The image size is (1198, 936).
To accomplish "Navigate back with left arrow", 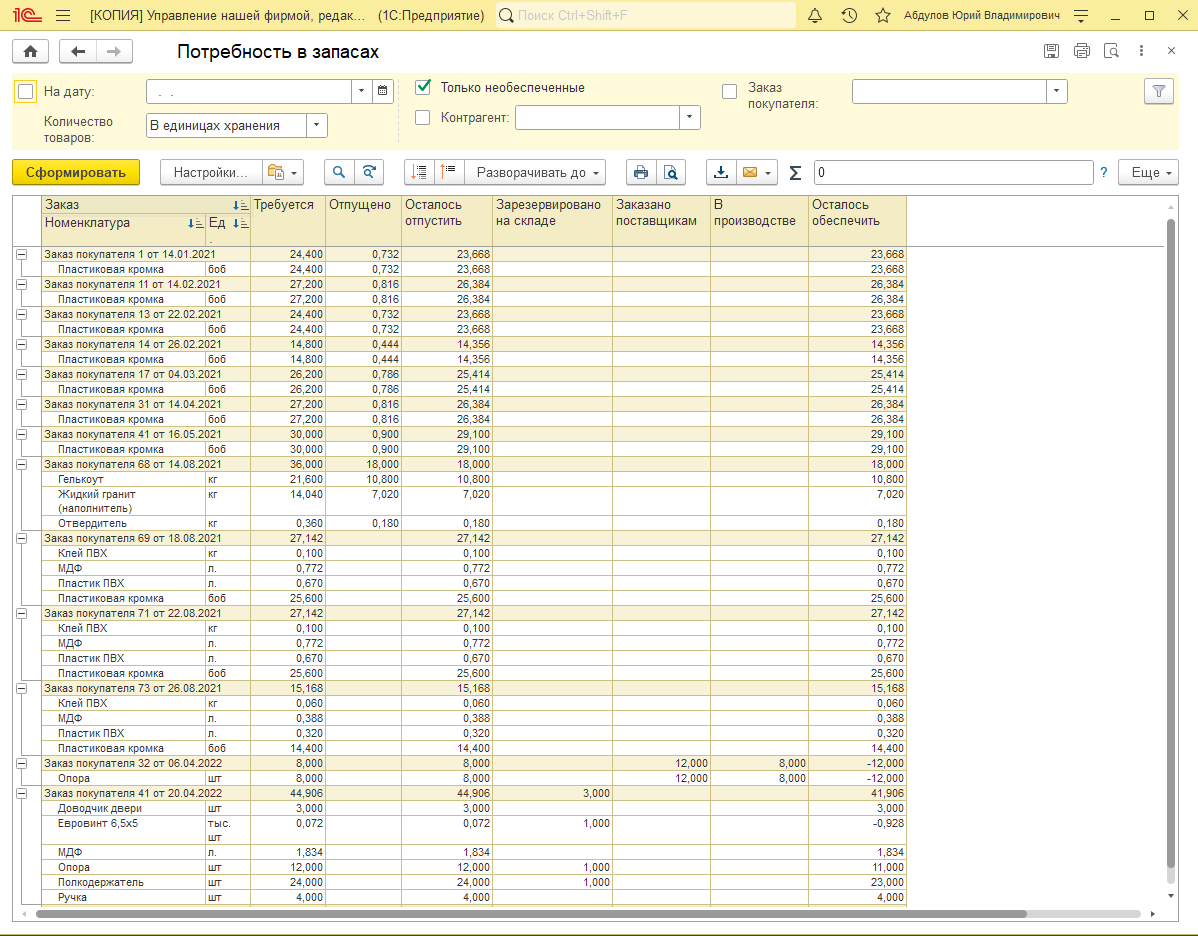I will (x=78, y=51).
